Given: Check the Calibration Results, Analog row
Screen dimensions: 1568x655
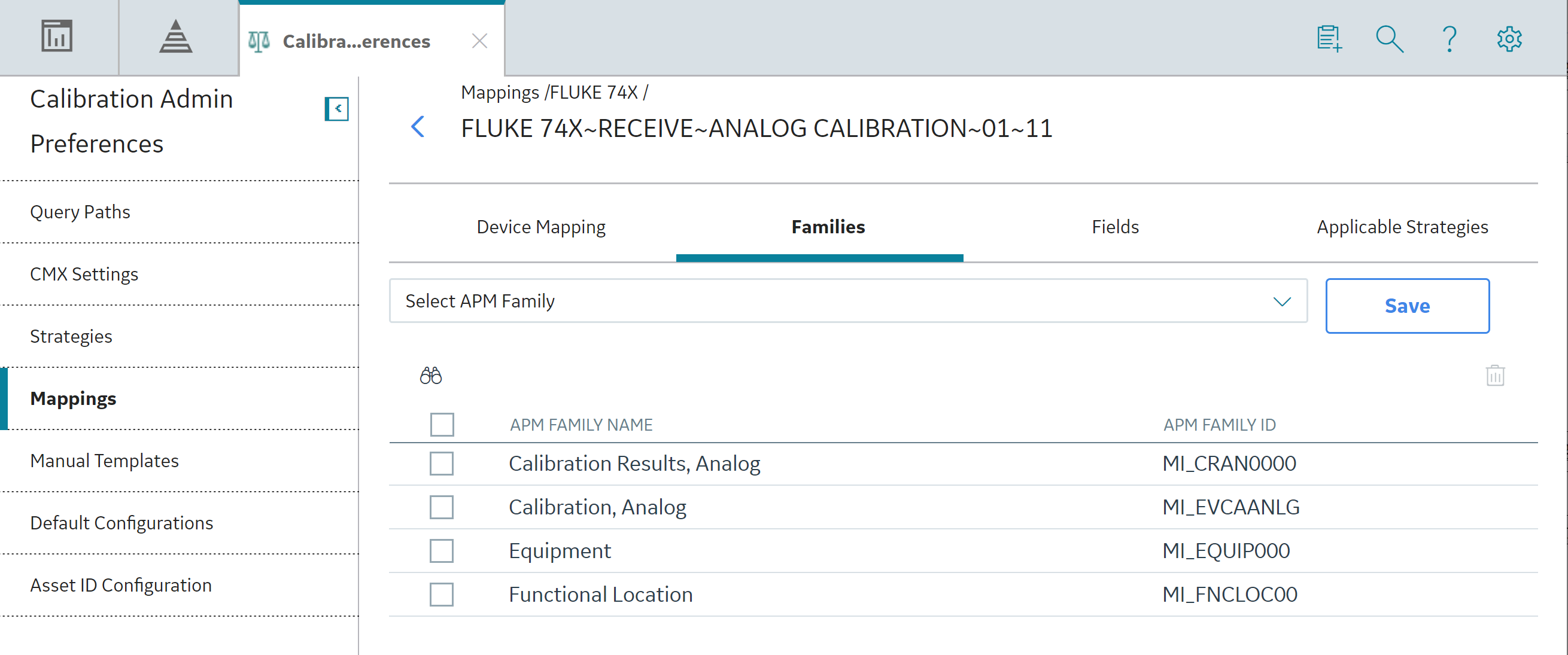Looking at the screenshot, I should click(x=441, y=464).
